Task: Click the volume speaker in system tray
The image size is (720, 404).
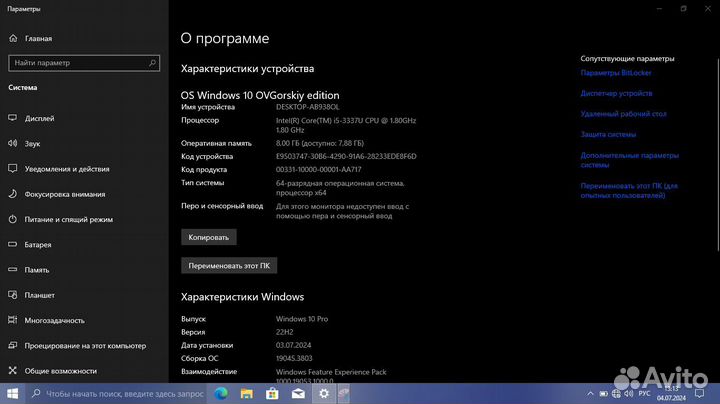Action: pos(629,394)
